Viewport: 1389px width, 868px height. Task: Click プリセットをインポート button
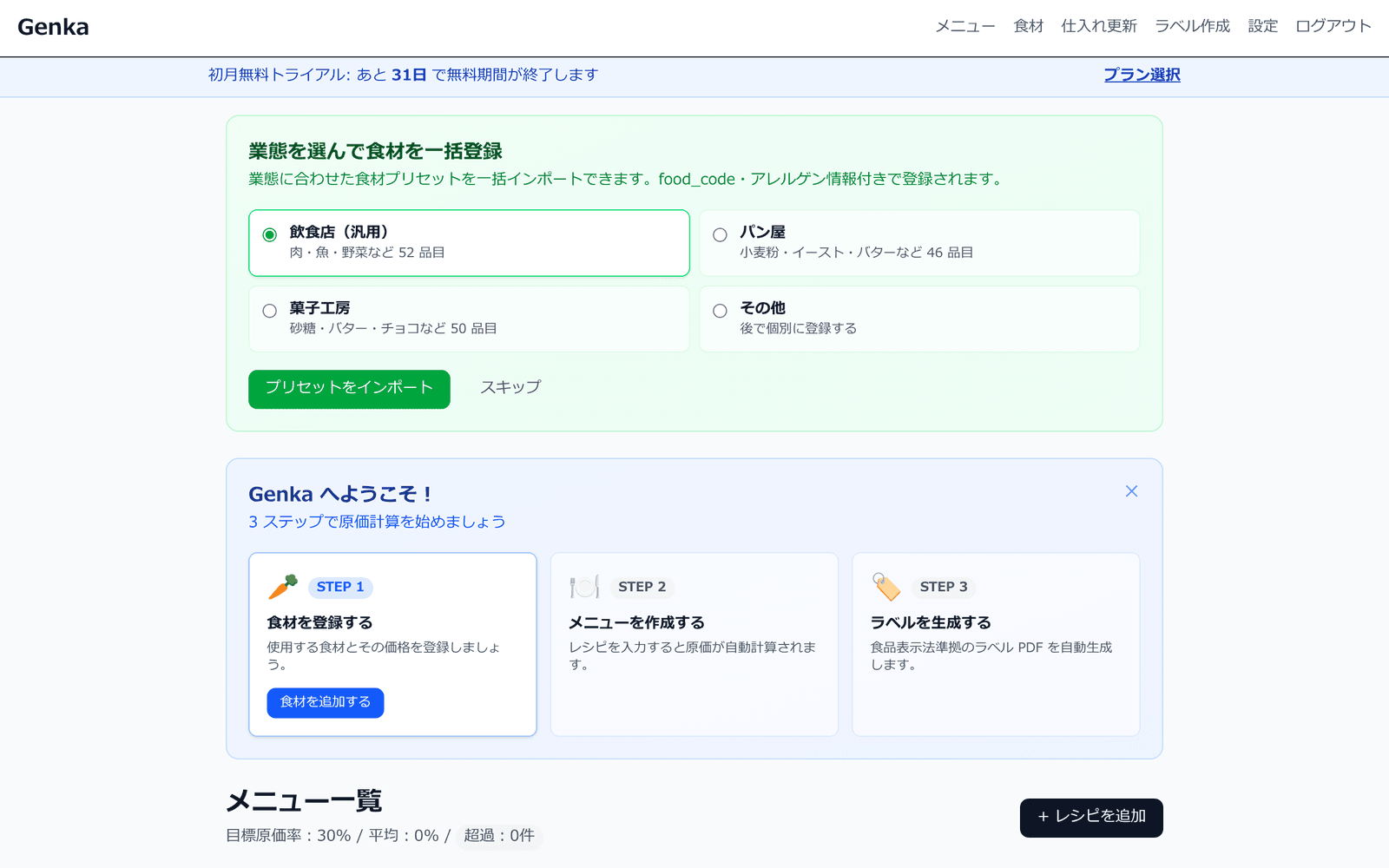click(x=349, y=389)
